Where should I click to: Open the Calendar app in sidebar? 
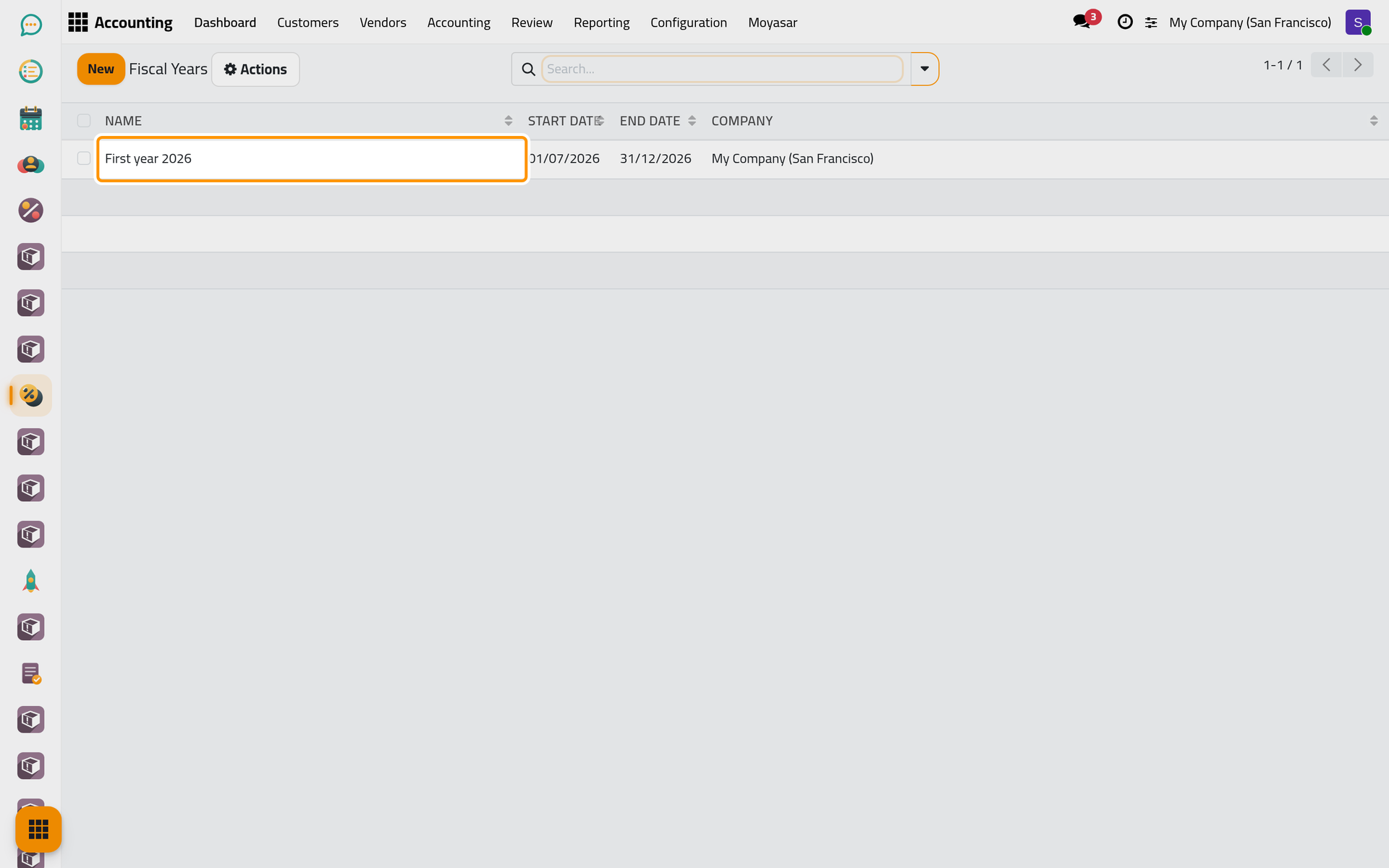30,118
